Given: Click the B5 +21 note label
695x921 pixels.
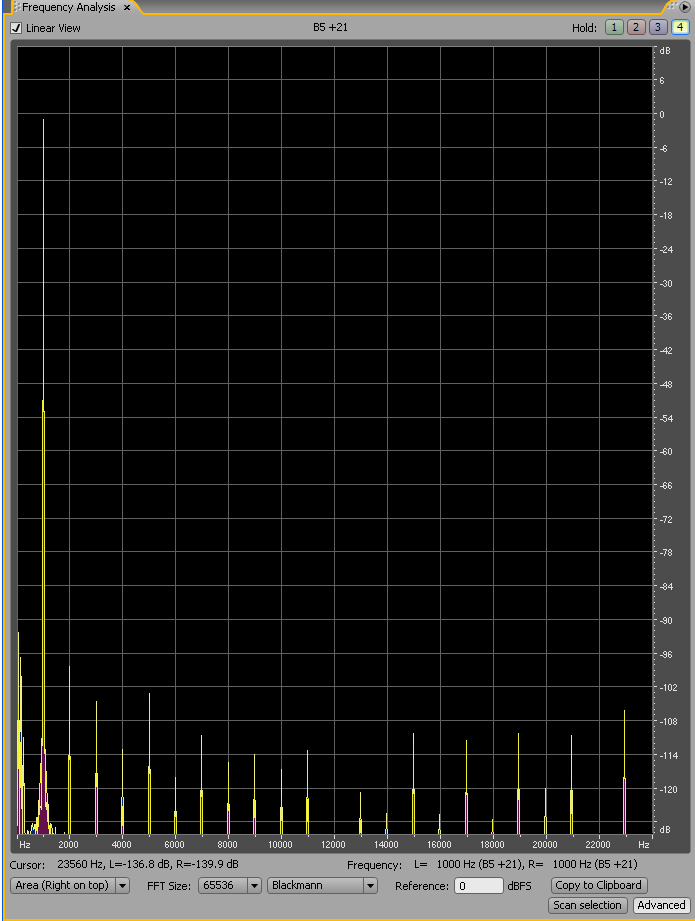Looking at the screenshot, I should pos(330,27).
